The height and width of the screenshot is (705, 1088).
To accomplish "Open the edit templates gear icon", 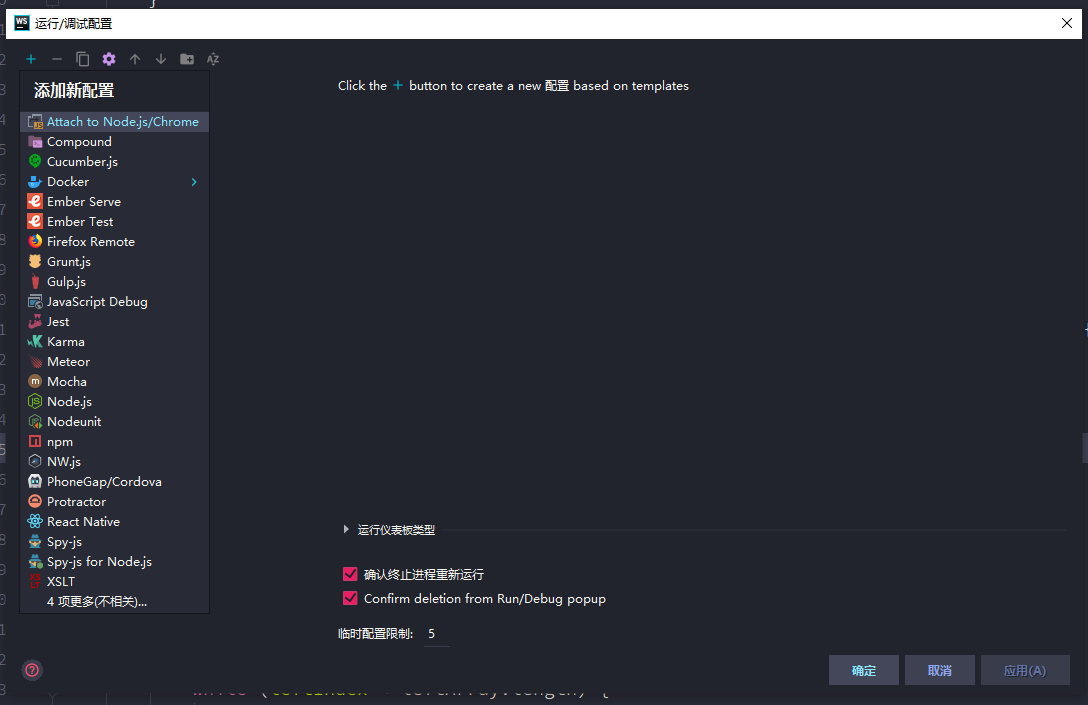I will pyautogui.click(x=109, y=59).
